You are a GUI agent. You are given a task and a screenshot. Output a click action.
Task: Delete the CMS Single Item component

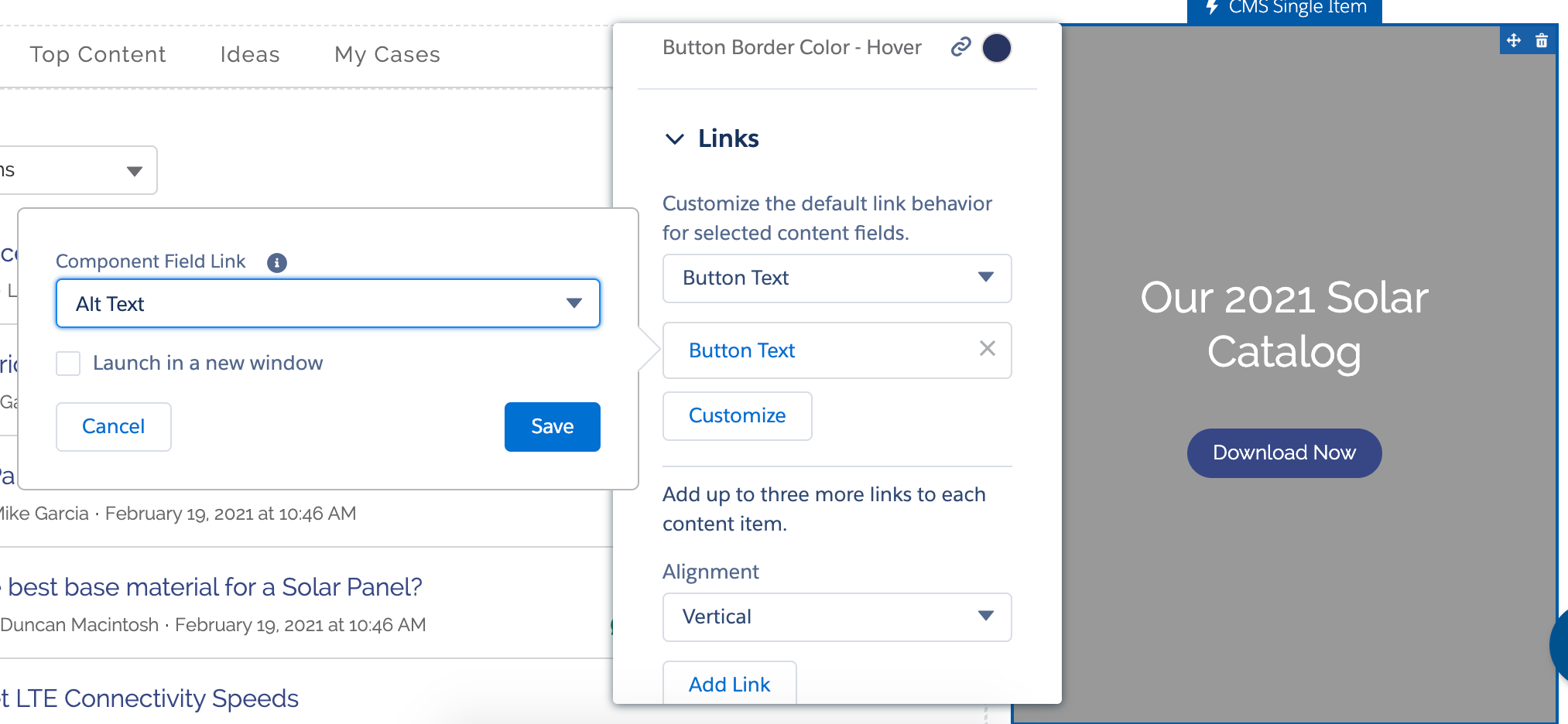coord(1542,40)
